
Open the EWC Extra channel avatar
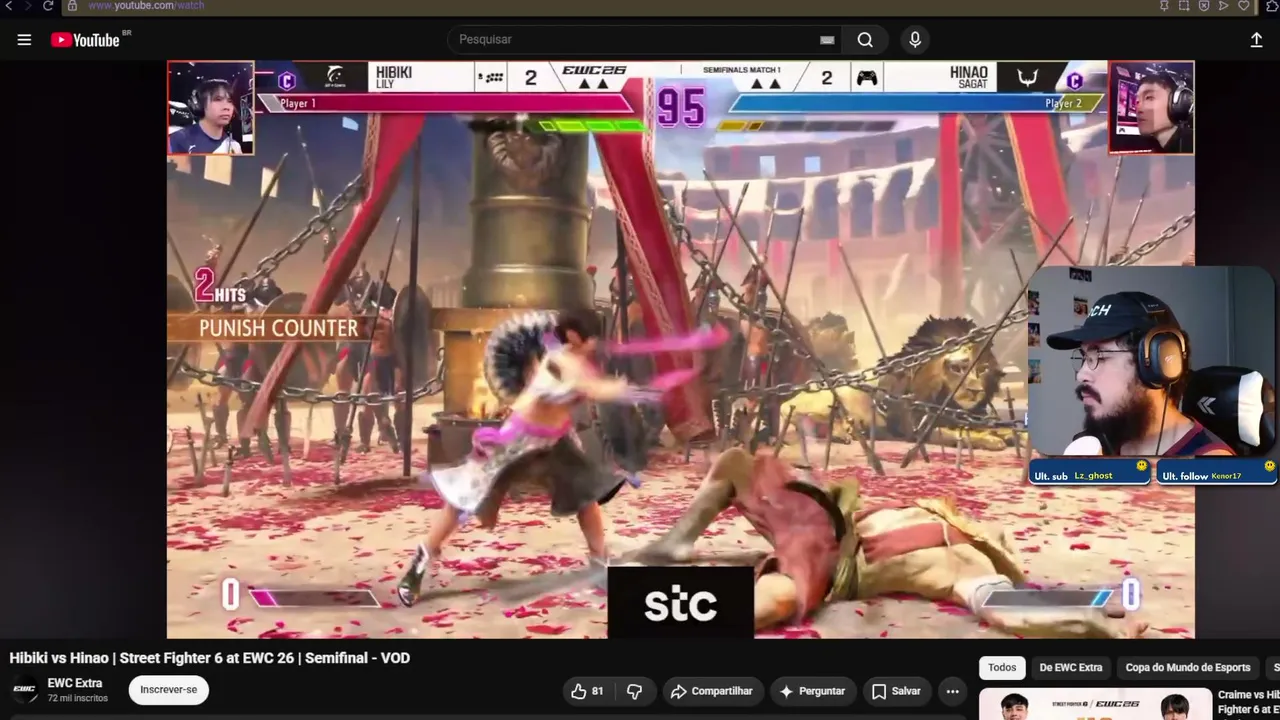25,690
